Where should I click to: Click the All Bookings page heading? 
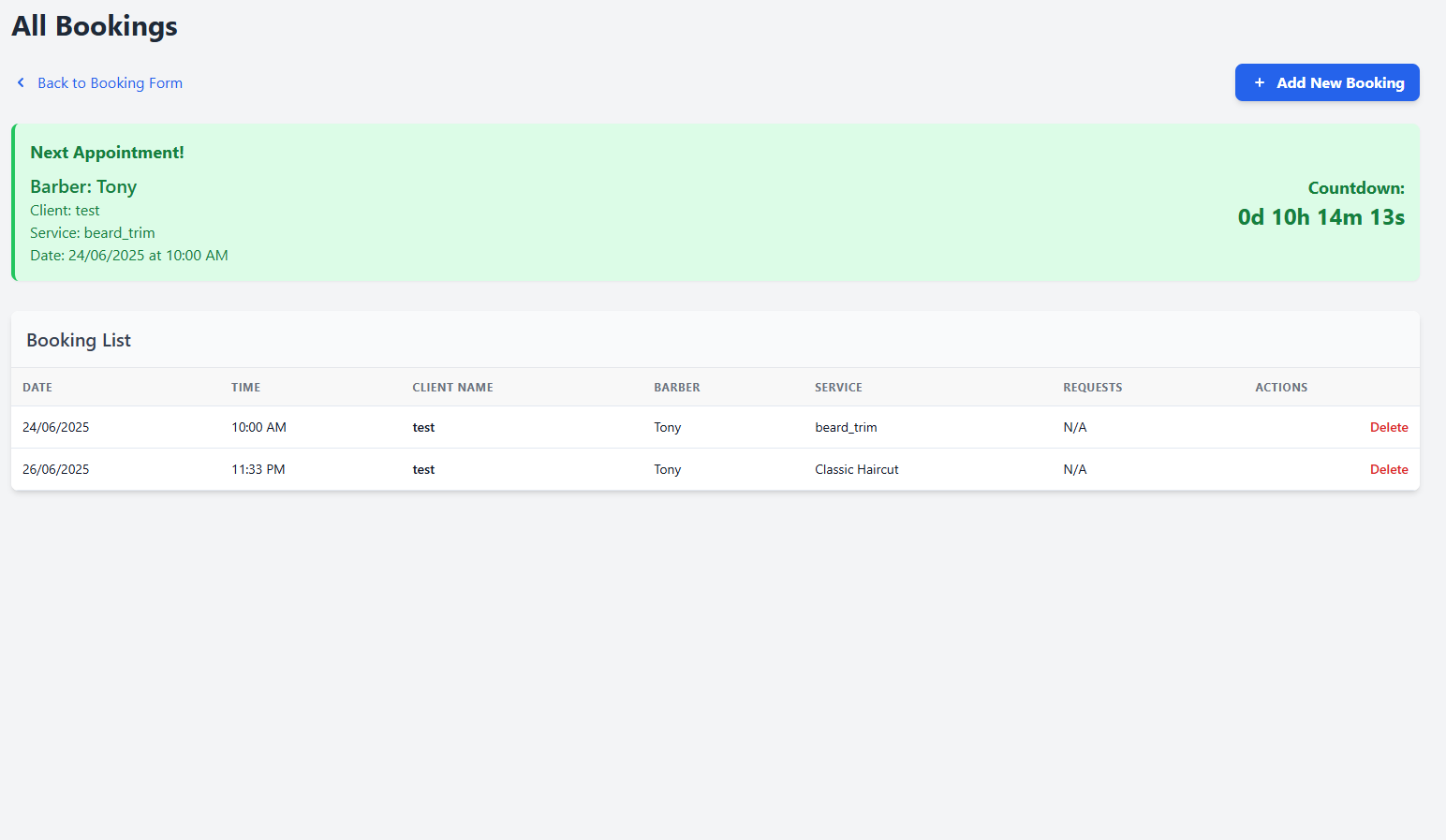(95, 26)
